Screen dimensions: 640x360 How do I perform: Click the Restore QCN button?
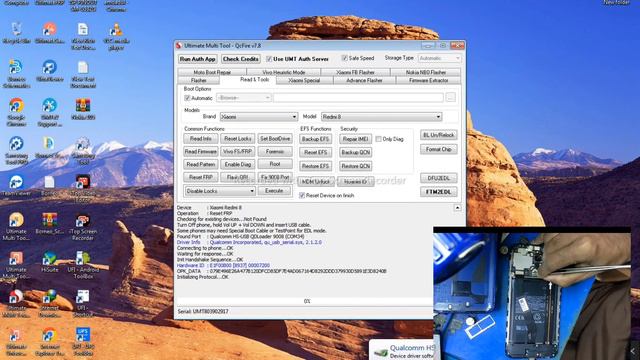[x=356, y=166]
